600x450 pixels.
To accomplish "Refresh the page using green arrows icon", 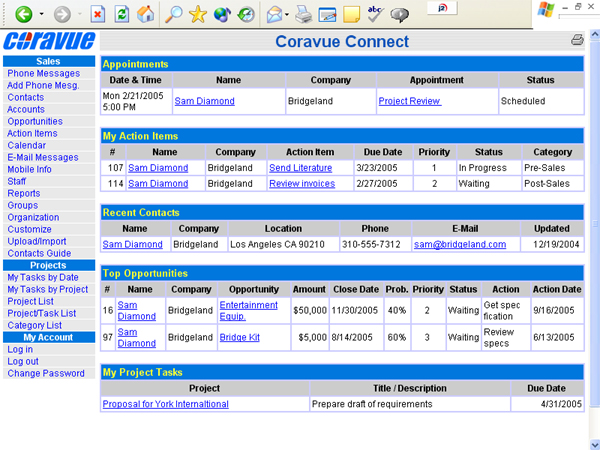I will tap(121, 15).
